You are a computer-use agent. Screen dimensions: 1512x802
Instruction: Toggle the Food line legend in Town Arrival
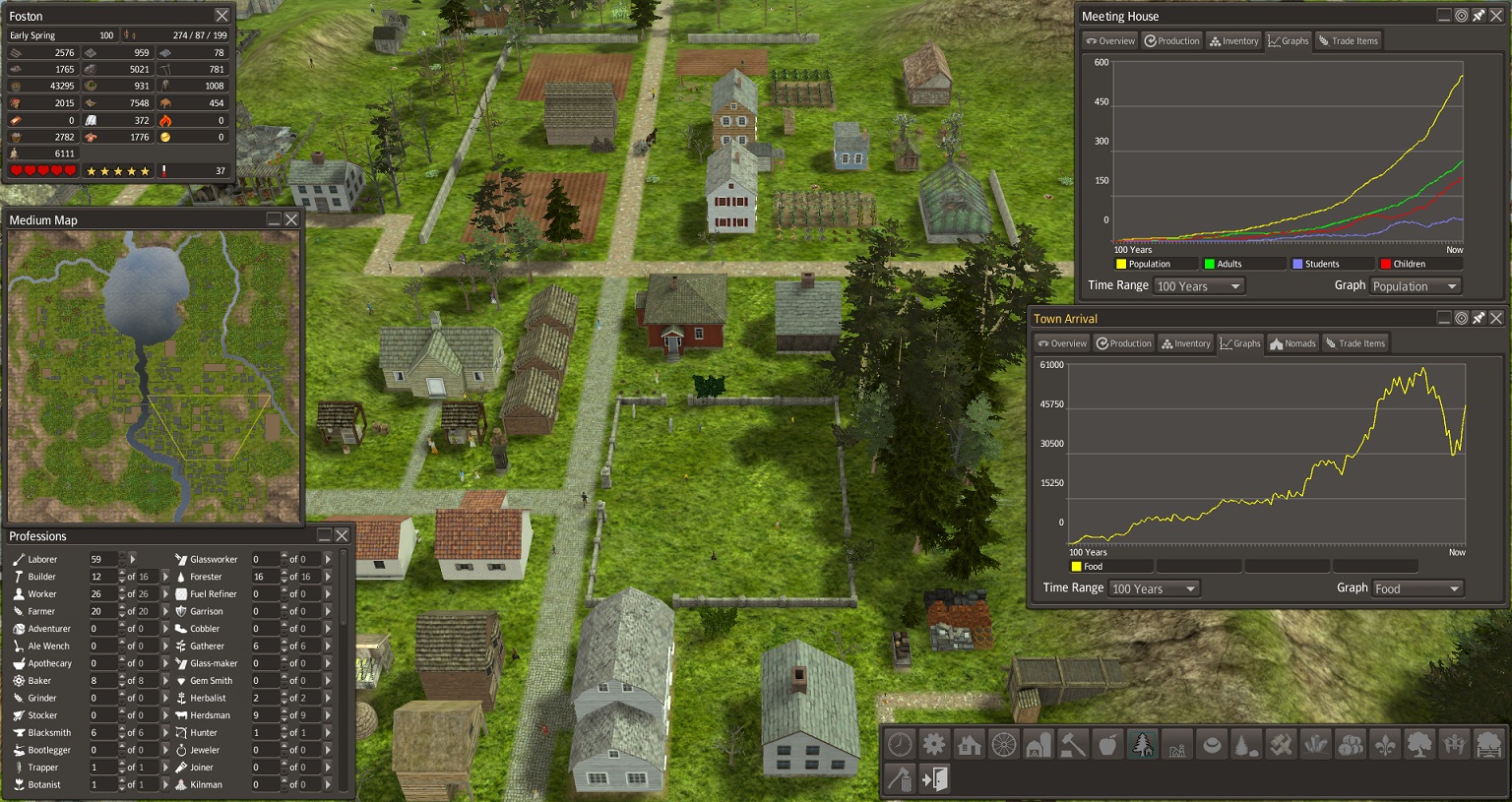(x=1111, y=566)
